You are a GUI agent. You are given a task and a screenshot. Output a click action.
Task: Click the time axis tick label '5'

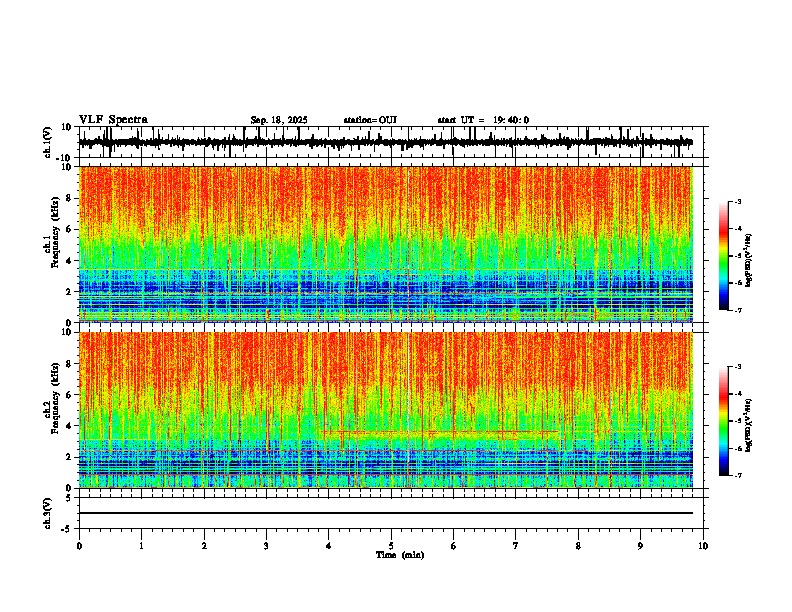click(x=391, y=546)
